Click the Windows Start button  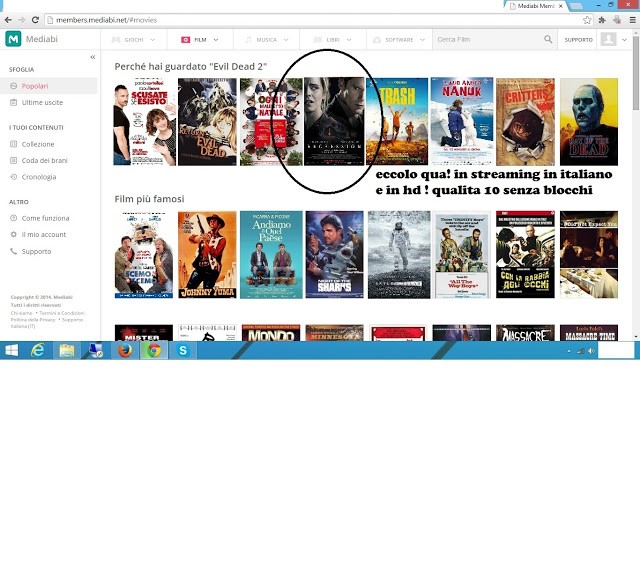[11, 351]
